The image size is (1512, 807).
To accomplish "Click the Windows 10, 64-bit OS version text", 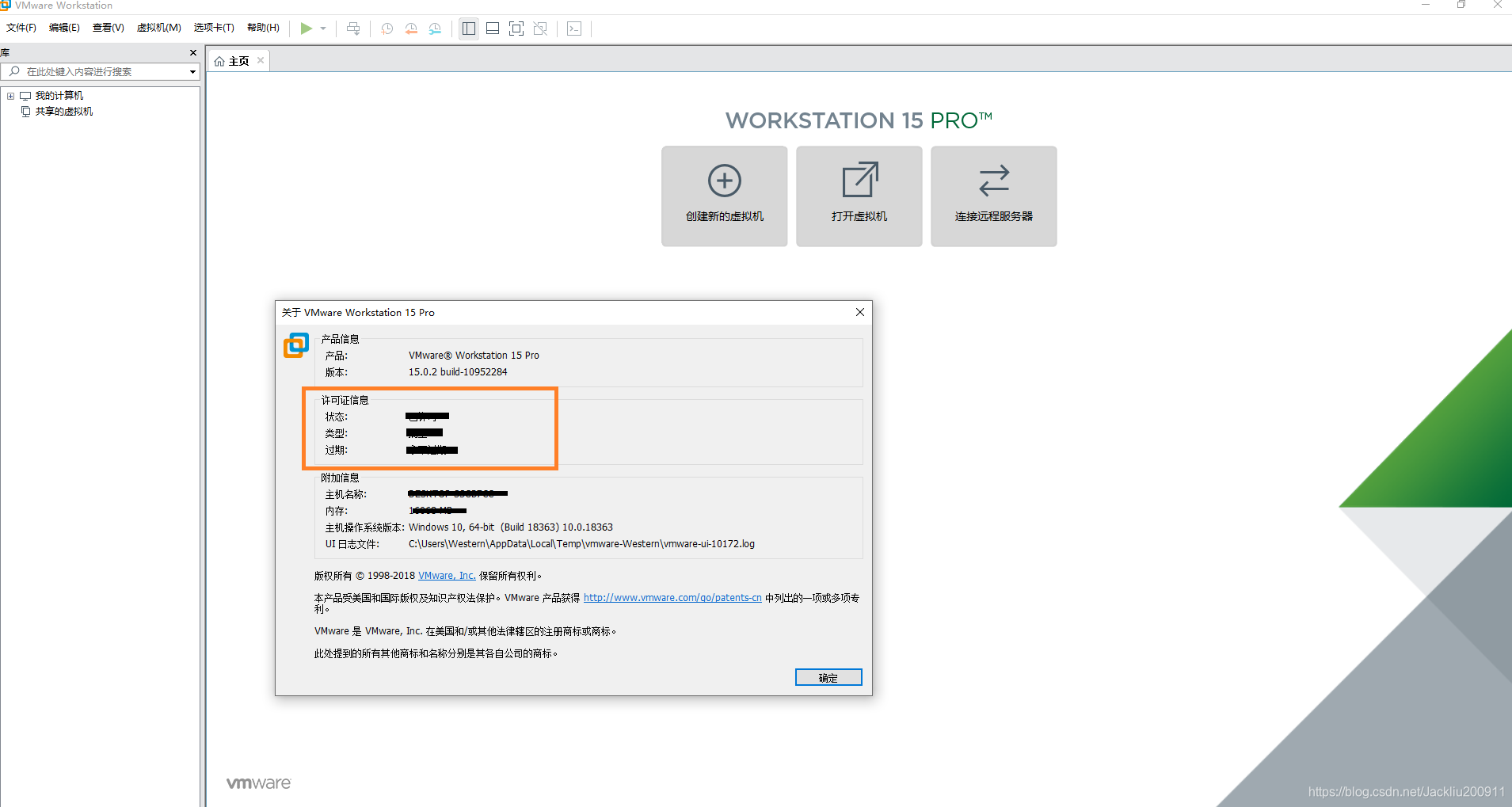I will coord(511,527).
